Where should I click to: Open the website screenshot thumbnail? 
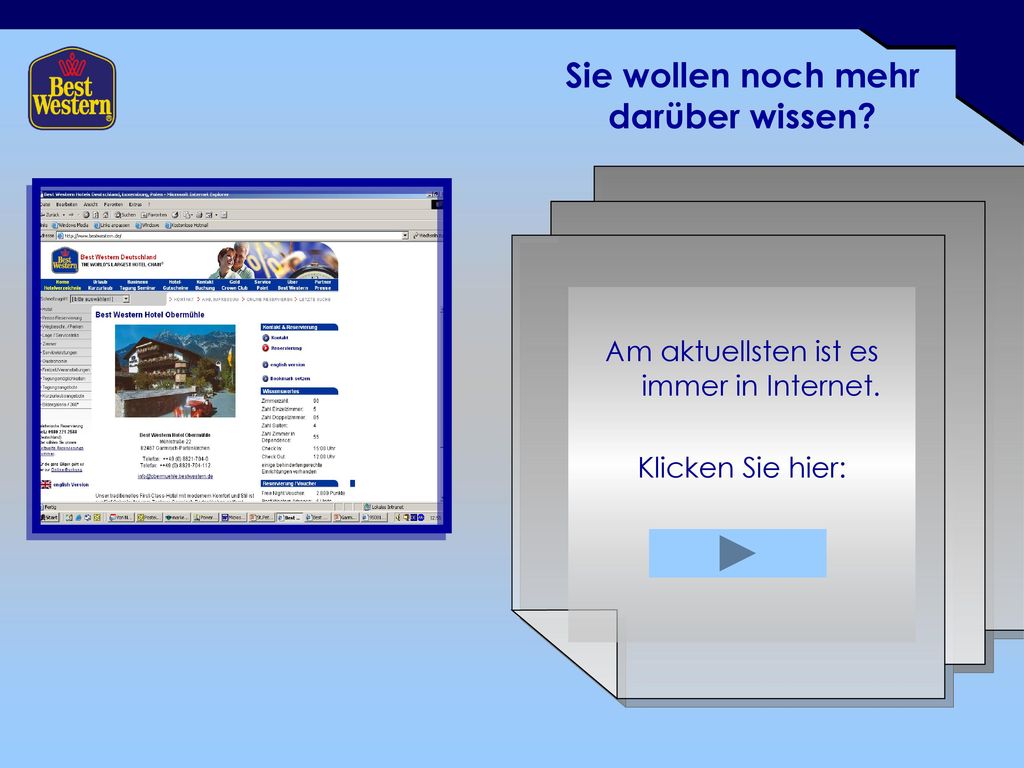tap(242, 355)
